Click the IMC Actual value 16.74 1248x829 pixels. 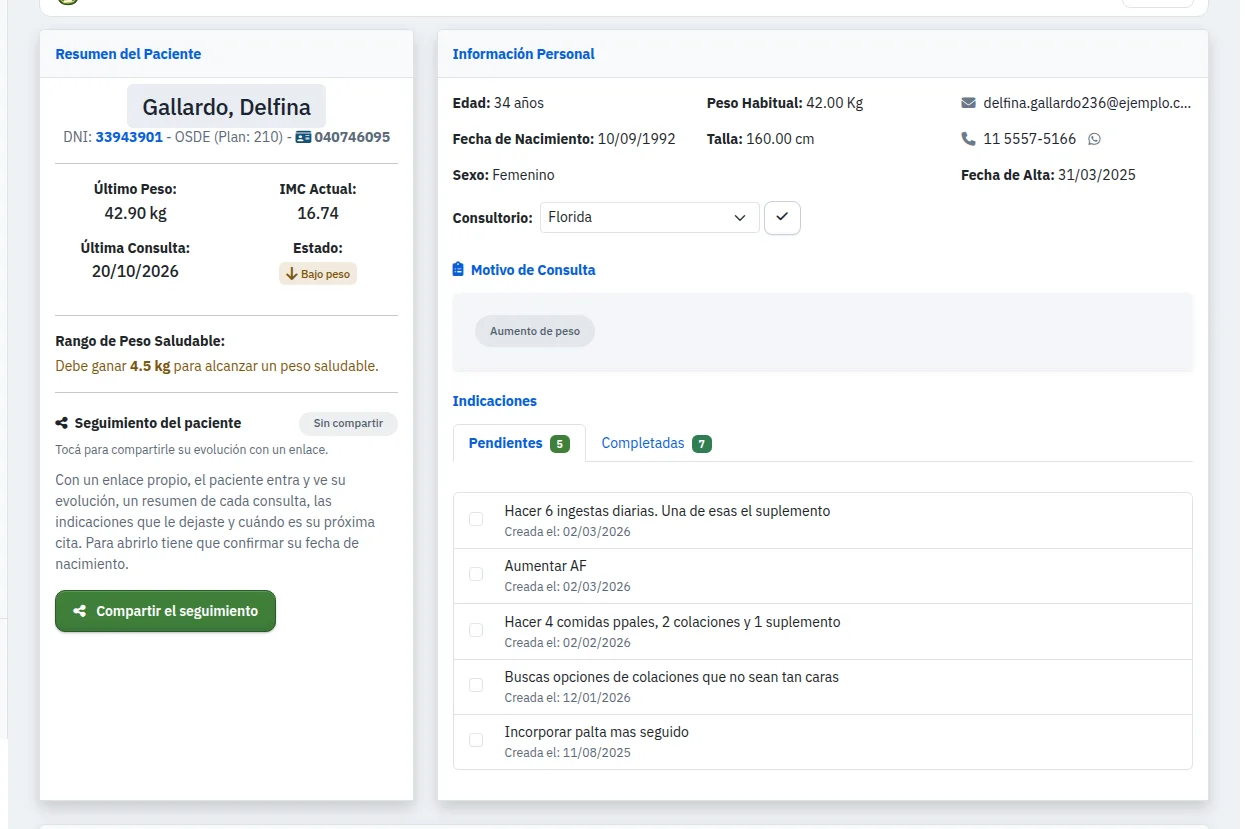pos(318,213)
